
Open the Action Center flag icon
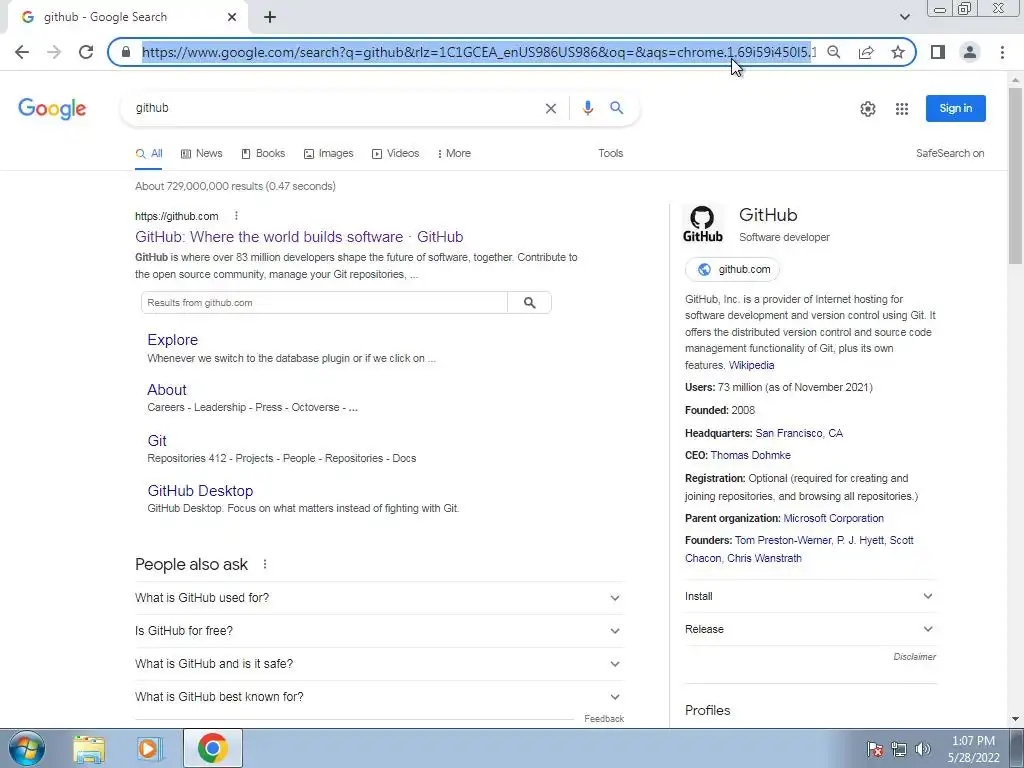point(875,749)
